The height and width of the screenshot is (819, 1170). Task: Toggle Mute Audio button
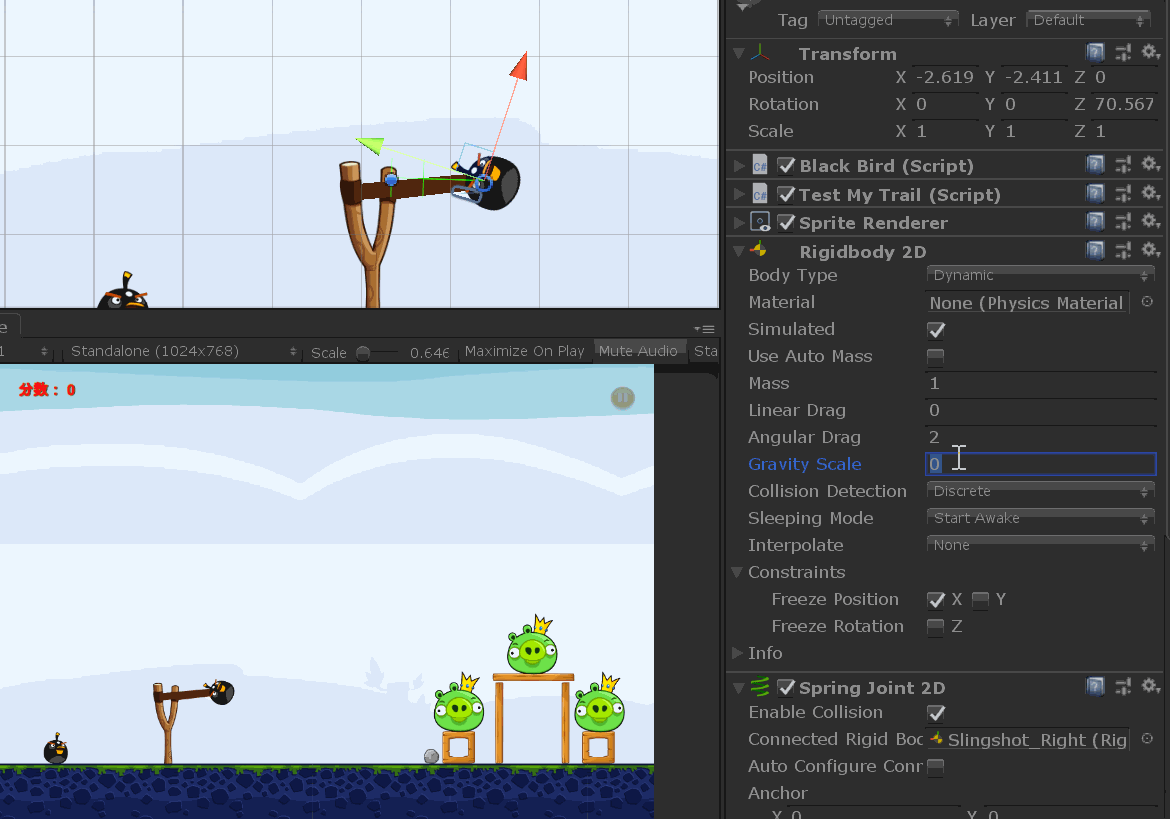(x=638, y=351)
